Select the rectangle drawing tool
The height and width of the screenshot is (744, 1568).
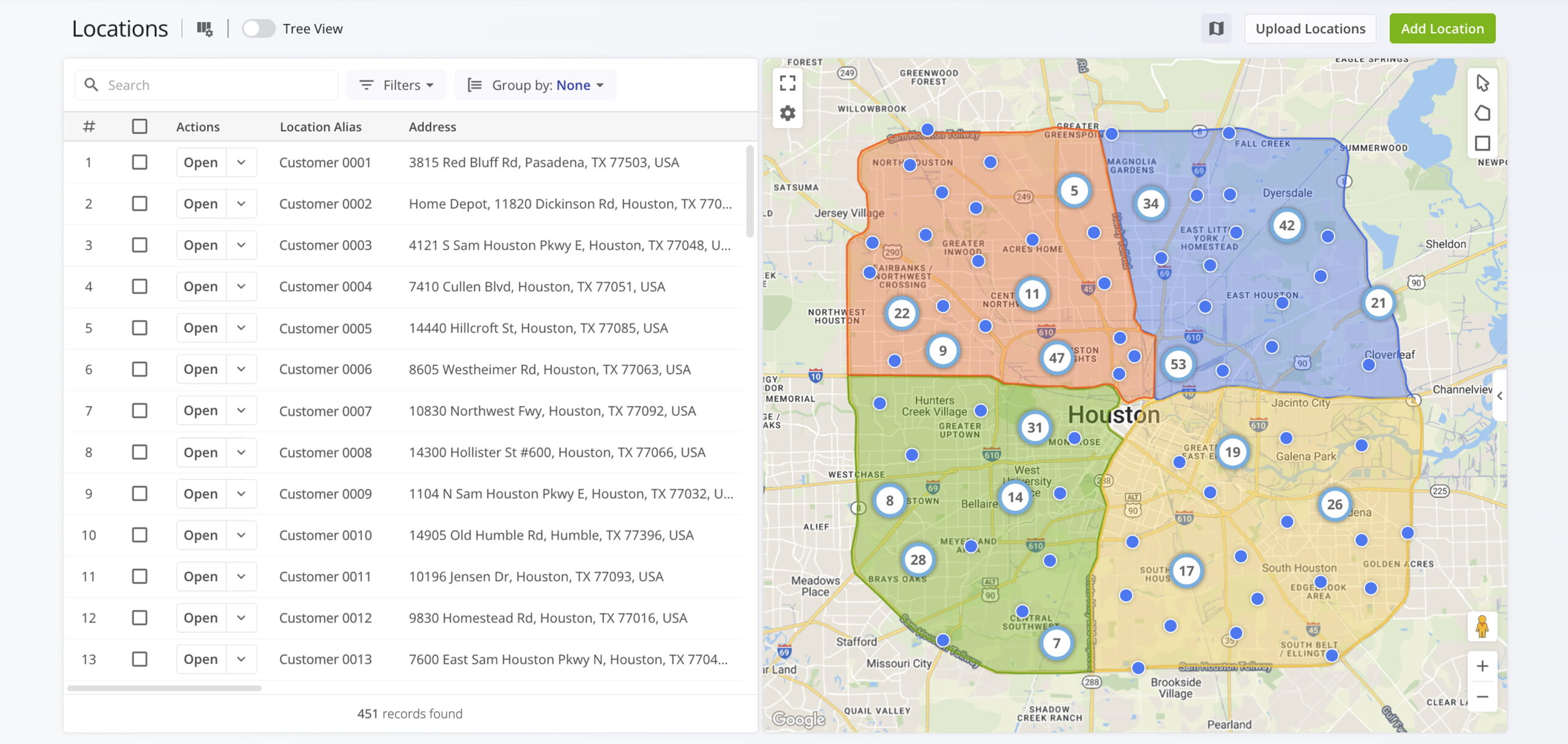pyautogui.click(x=1482, y=143)
